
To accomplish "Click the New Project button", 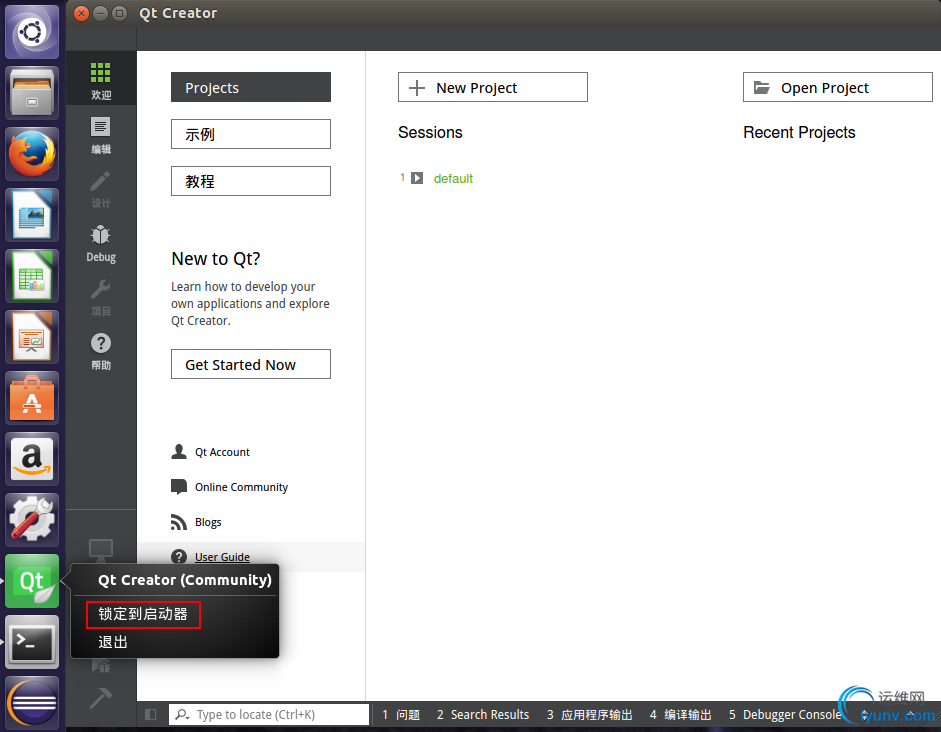I will pos(493,88).
